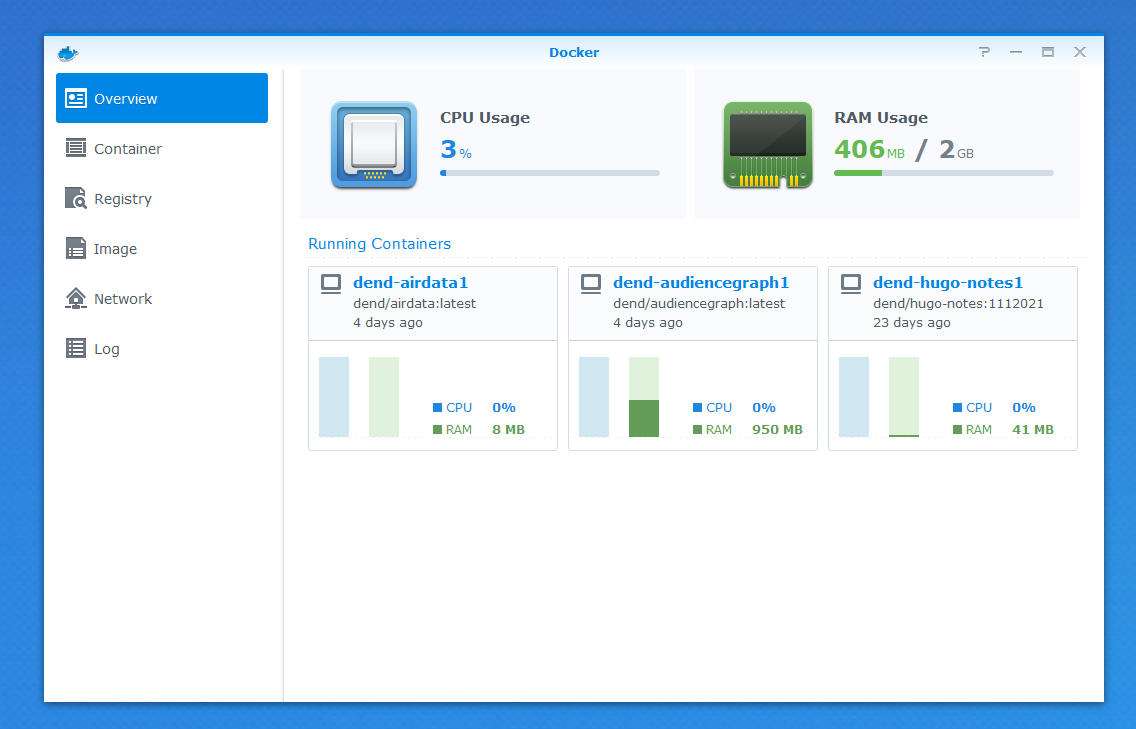Viewport: 1136px width, 729px height.
Task: Click the CPU usage progress bar
Action: [x=550, y=173]
